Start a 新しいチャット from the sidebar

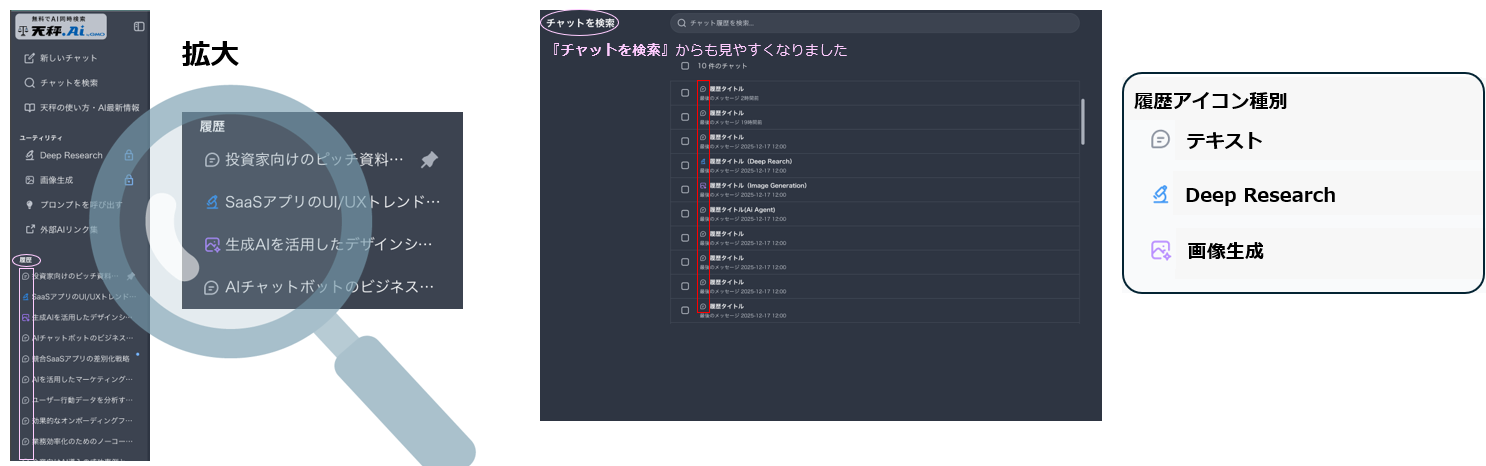pos(62,58)
